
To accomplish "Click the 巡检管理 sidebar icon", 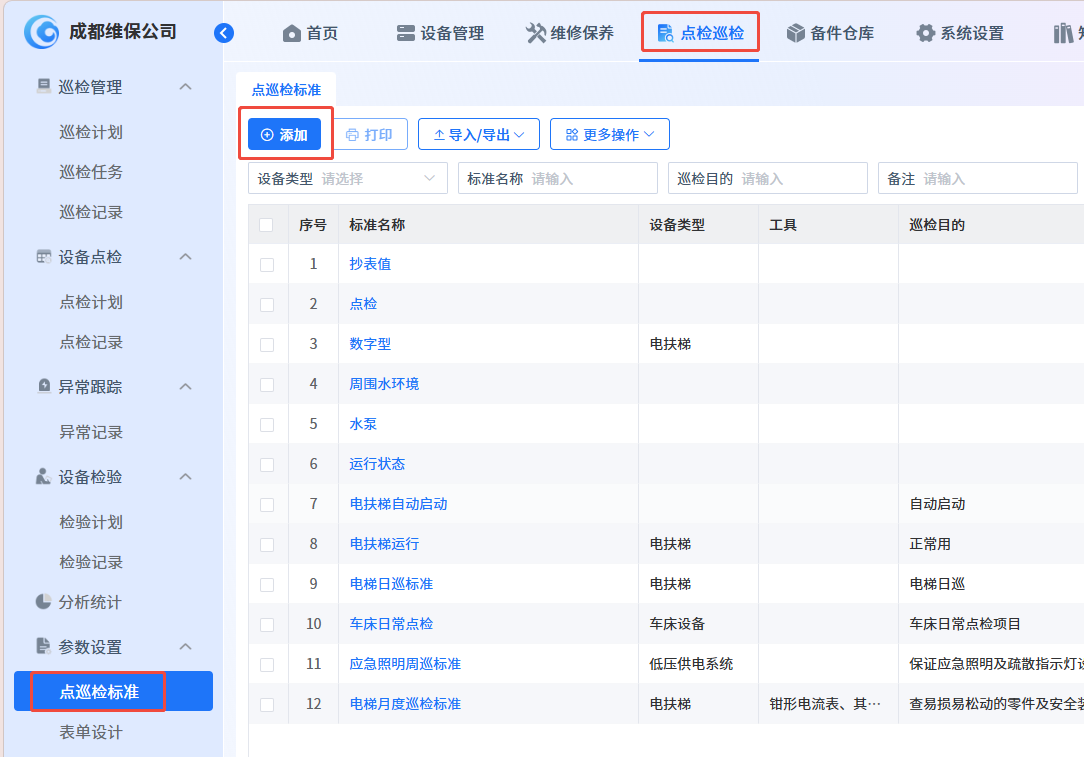I will click(x=44, y=86).
